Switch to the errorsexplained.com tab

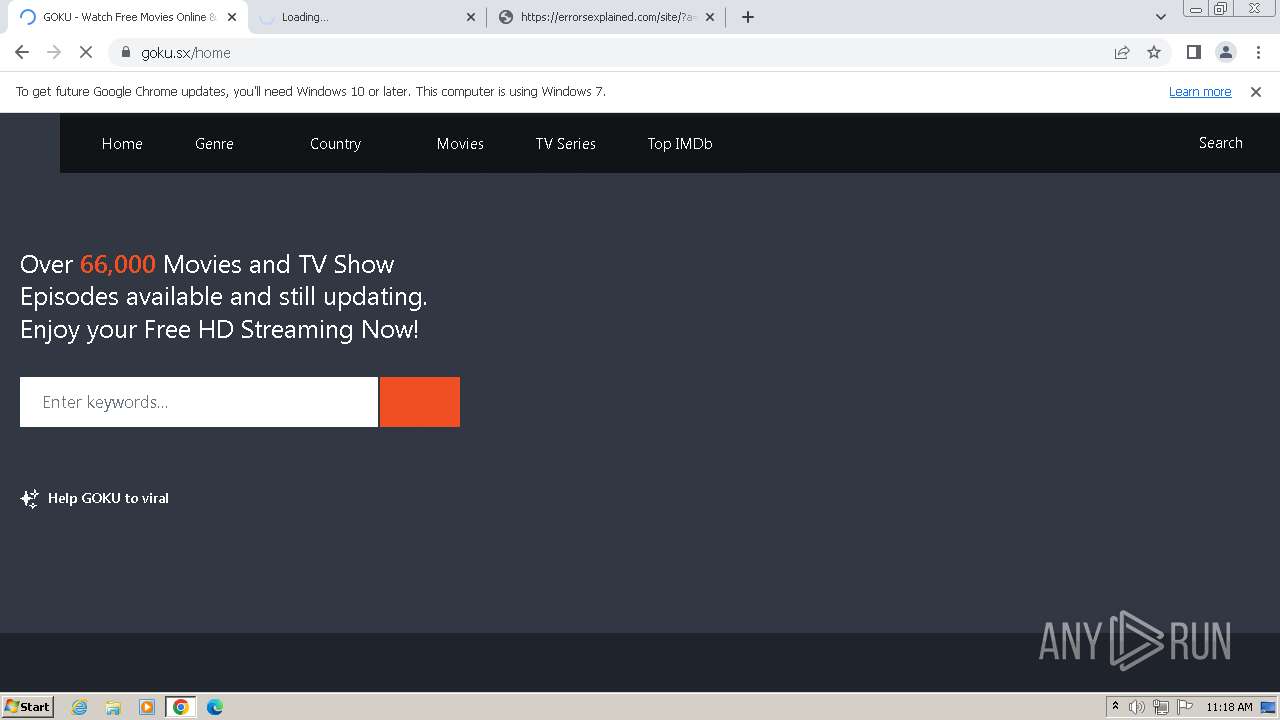(607, 17)
